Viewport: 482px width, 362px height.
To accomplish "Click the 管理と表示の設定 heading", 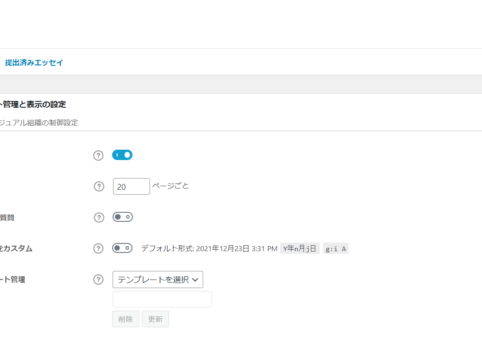I will (33, 105).
